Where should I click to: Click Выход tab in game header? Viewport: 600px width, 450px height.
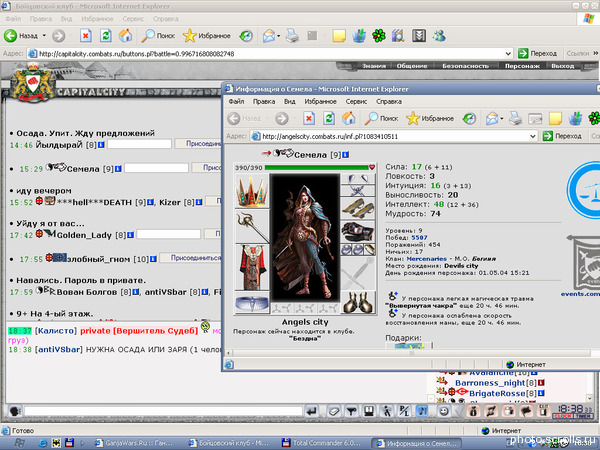click(x=562, y=66)
